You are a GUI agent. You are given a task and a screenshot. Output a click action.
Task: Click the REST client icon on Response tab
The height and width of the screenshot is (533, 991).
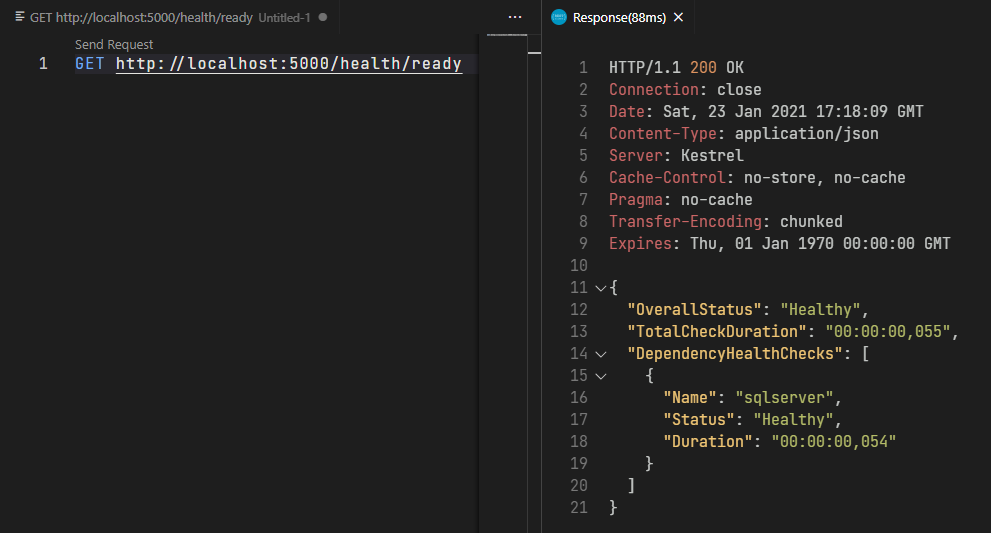(559, 17)
